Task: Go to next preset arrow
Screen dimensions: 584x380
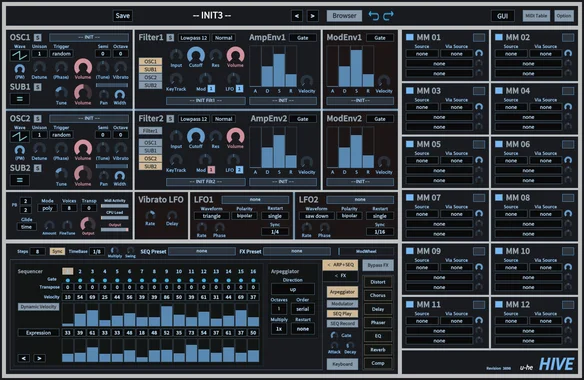Action: [x=312, y=16]
